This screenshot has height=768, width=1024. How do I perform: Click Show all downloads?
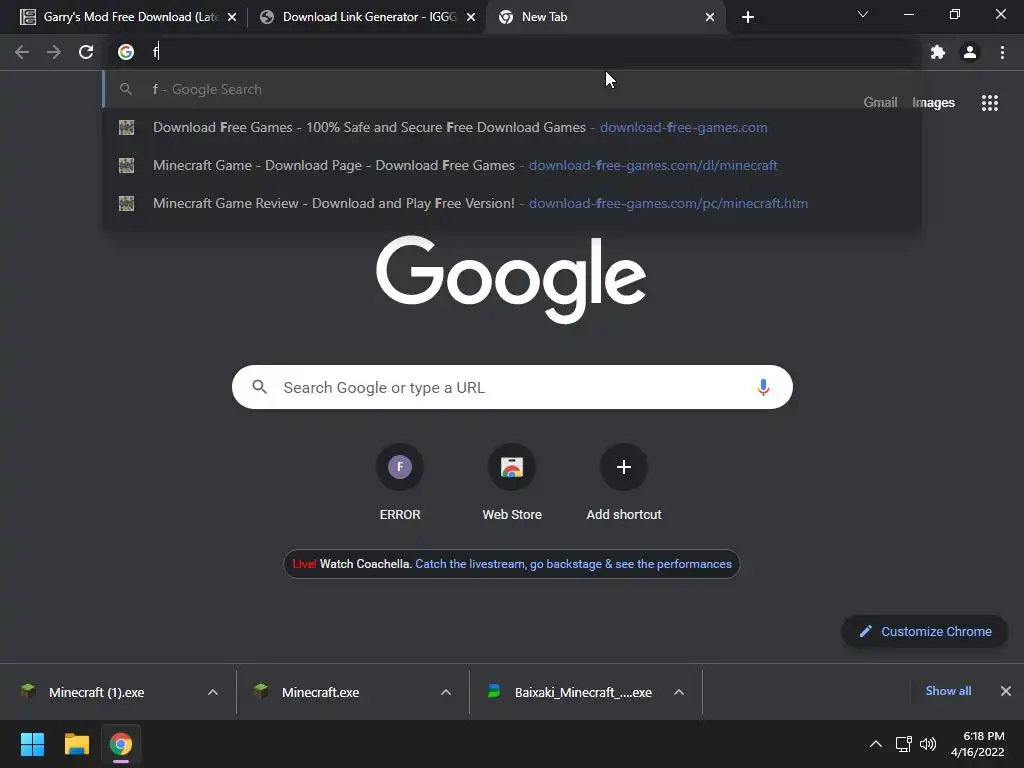coord(948,691)
